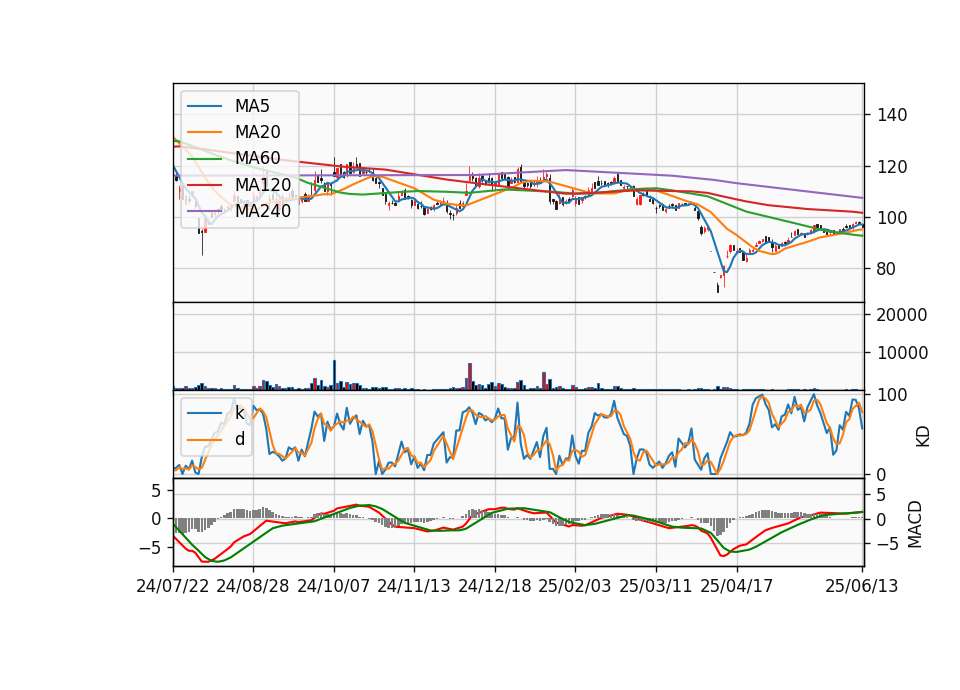960x690 pixels.
Task: Click the −5 label on left MACD axis
Action: (149, 547)
